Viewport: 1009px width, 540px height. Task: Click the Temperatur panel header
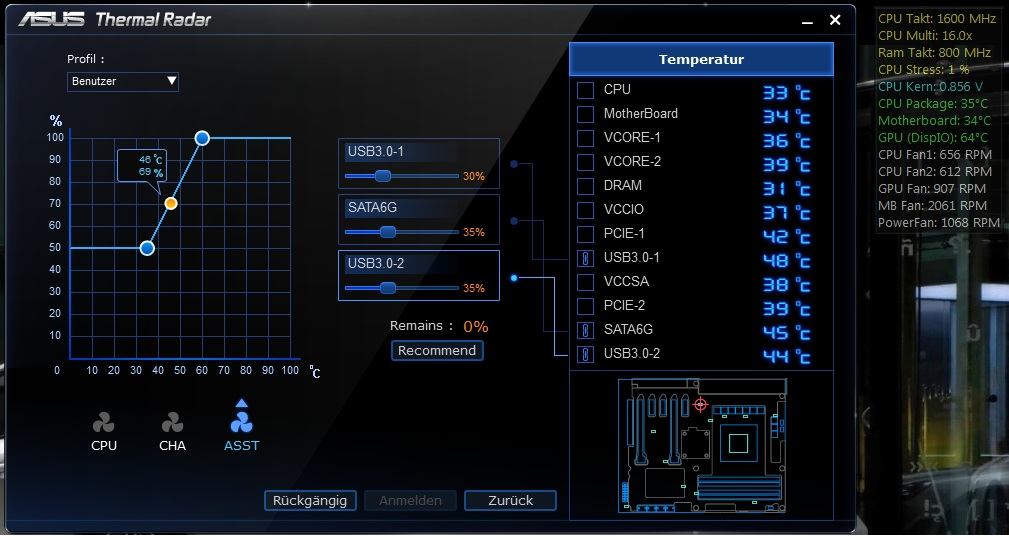coord(701,59)
